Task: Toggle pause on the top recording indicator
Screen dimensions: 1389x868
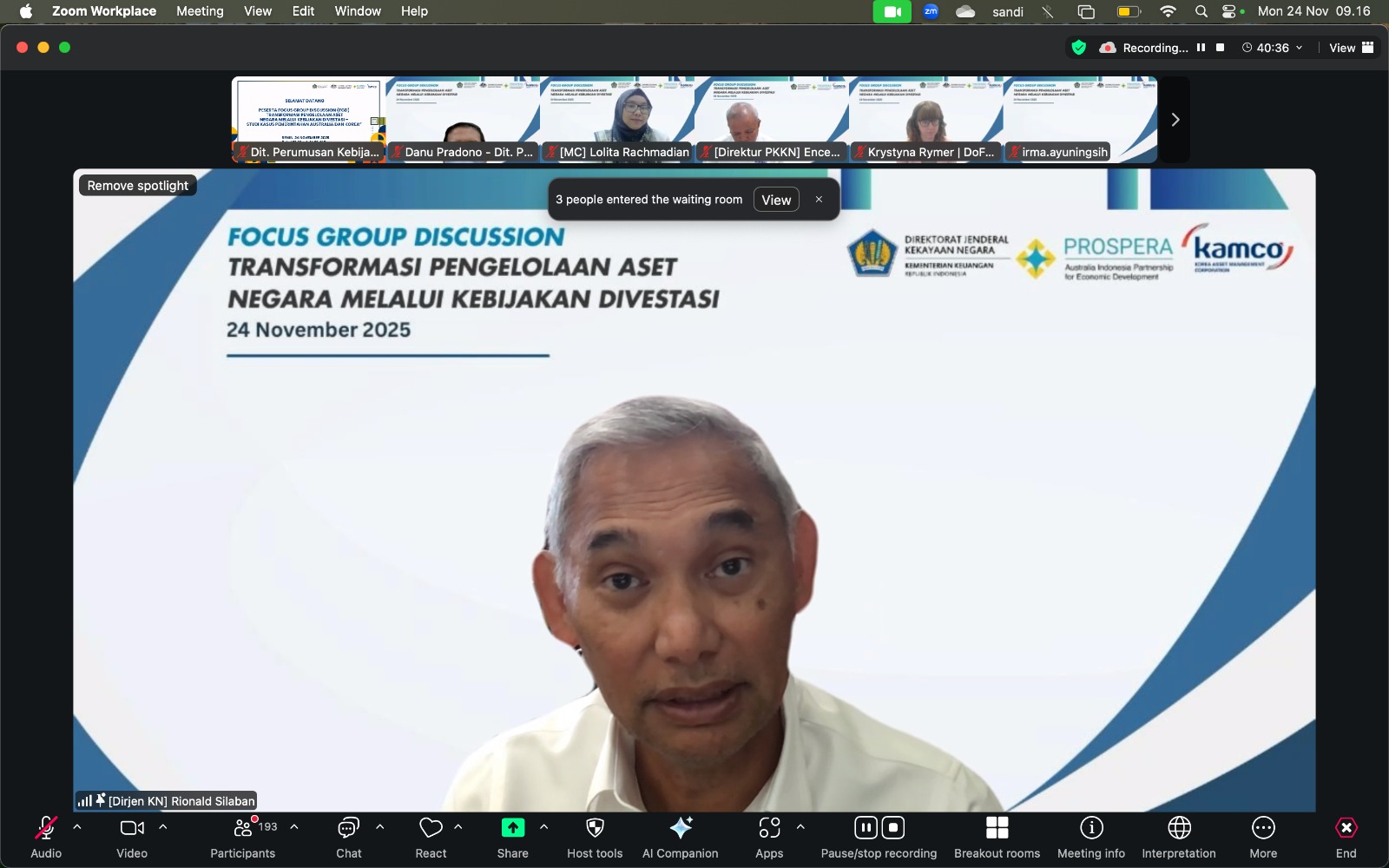Action: coord(1201,48)
